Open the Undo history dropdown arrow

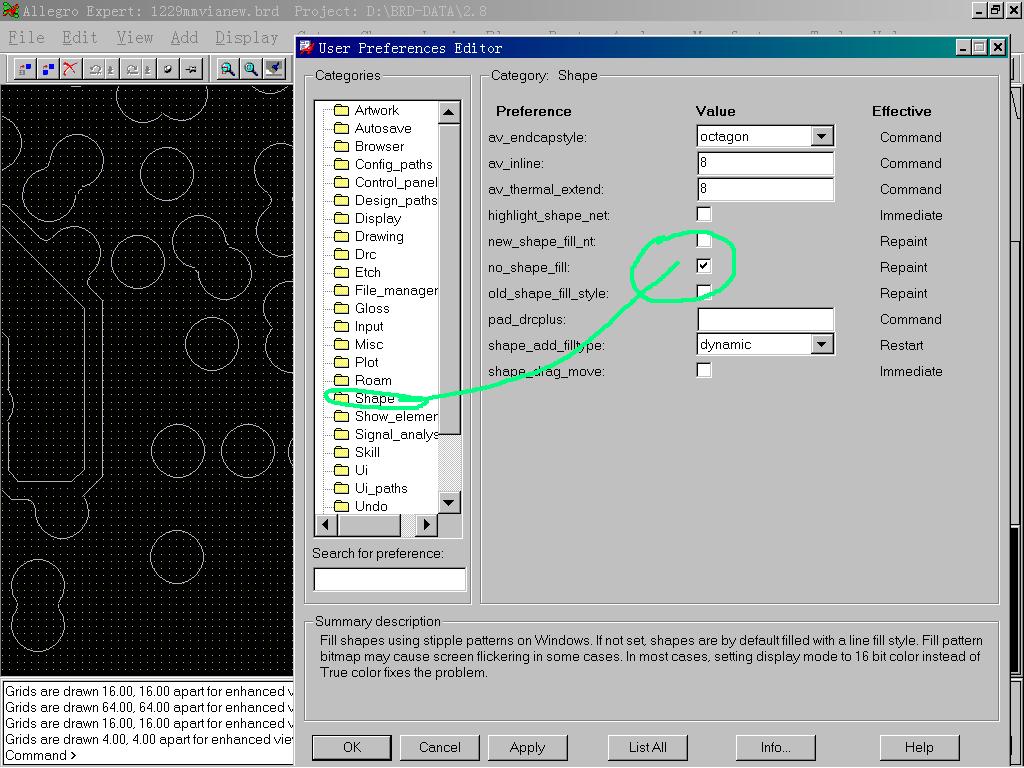pos(111,69)
